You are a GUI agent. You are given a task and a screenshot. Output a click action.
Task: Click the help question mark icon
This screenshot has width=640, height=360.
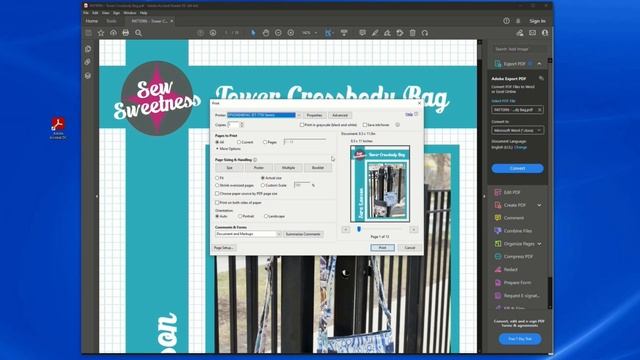tap(506, 21)
